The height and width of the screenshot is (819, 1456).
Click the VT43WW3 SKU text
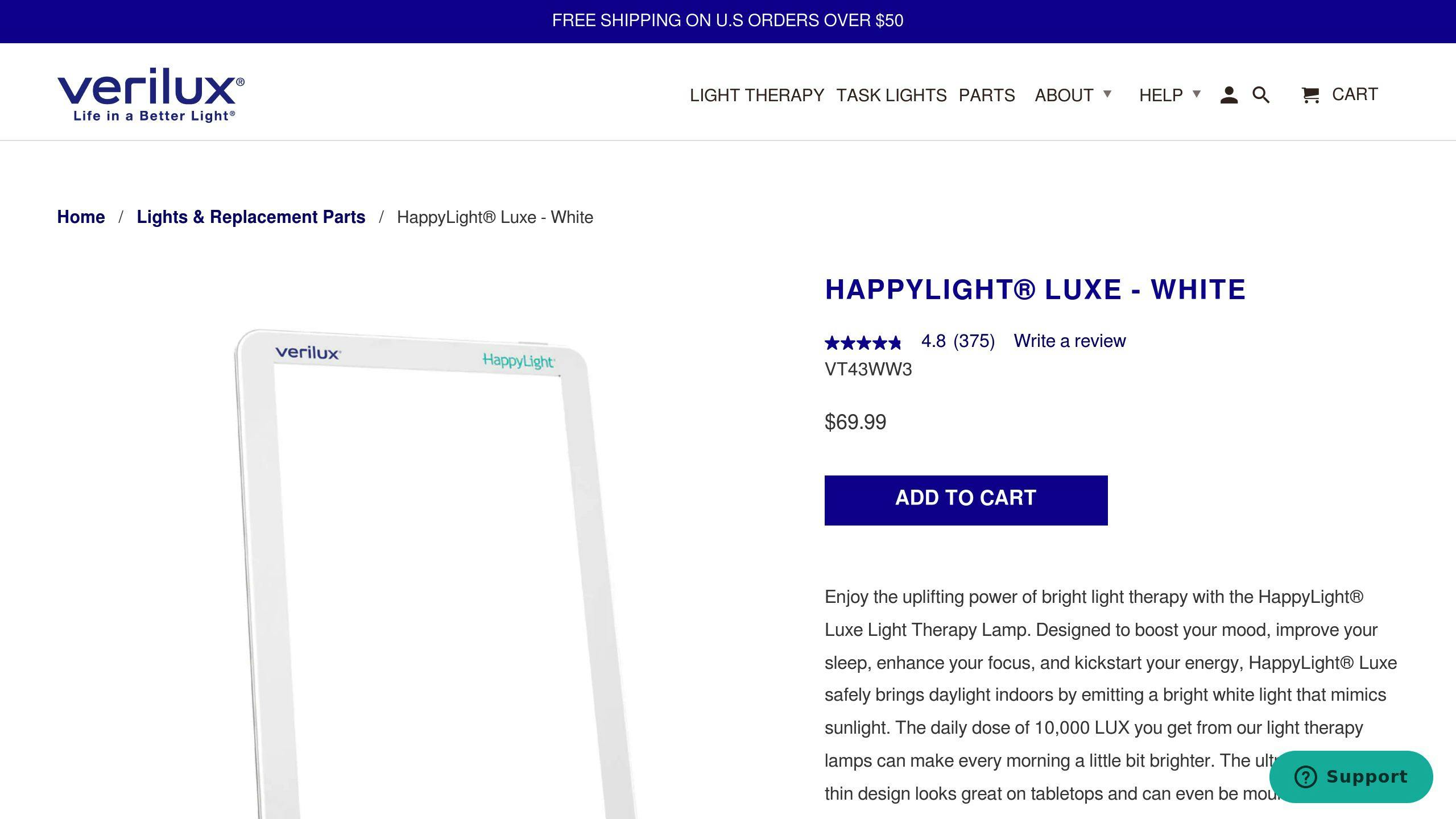868,369
